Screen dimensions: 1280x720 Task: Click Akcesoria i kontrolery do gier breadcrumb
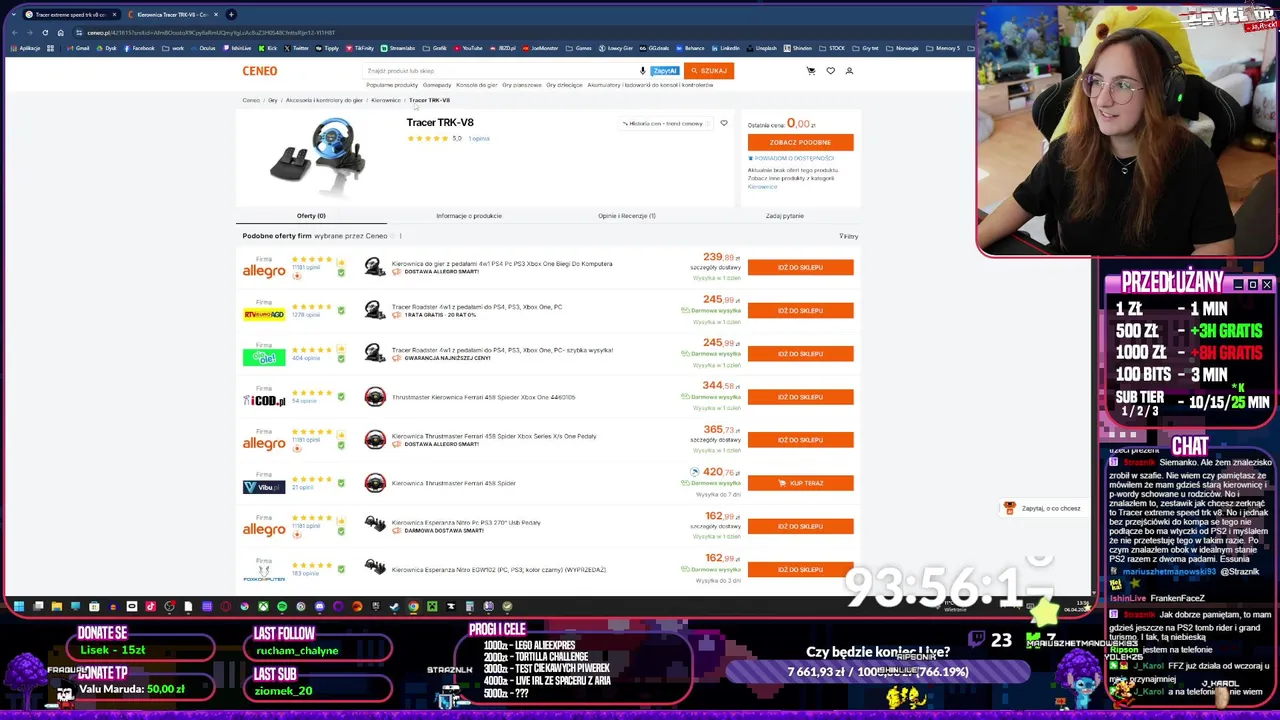[324, 100]
